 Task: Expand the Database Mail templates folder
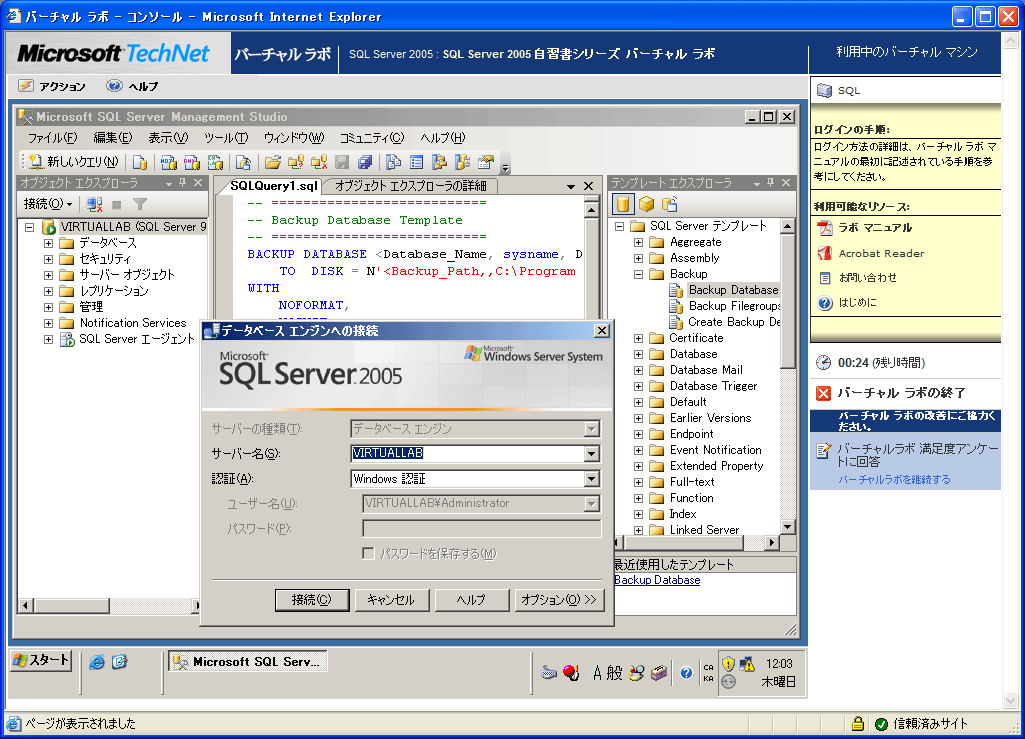click(x=639, y=370)
